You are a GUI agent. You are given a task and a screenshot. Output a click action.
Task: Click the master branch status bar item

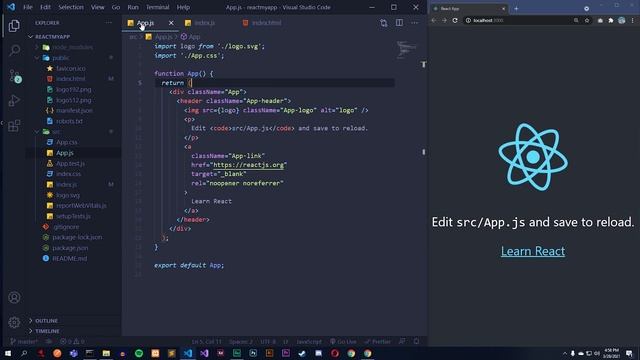pos(24,342)
